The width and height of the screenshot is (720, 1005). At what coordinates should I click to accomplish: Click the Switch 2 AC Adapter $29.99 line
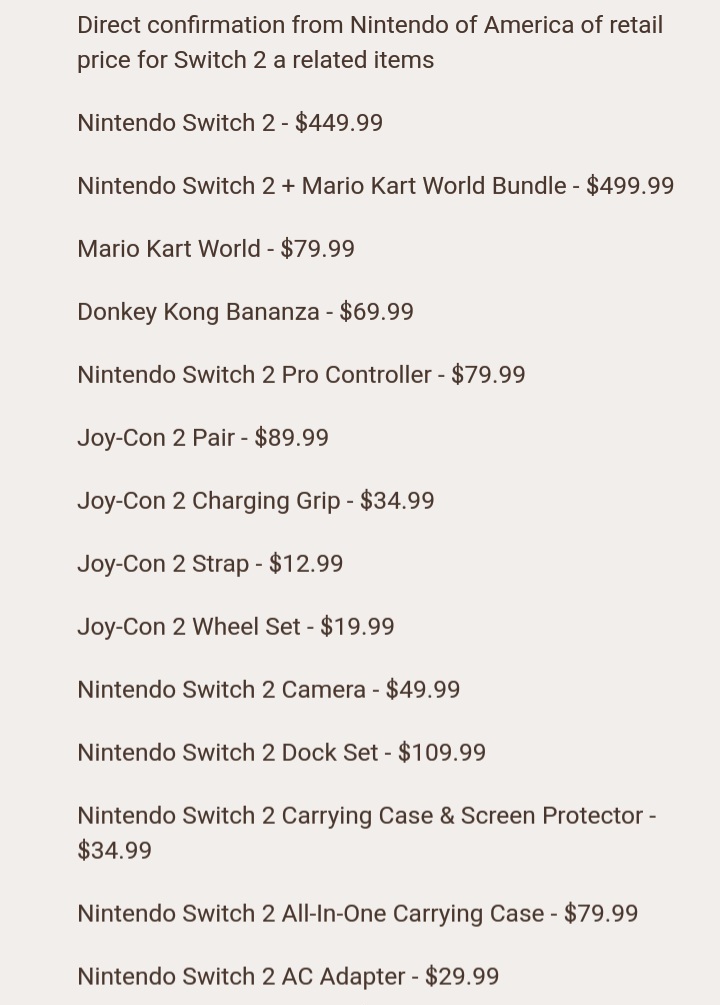(x=289, y=976)
